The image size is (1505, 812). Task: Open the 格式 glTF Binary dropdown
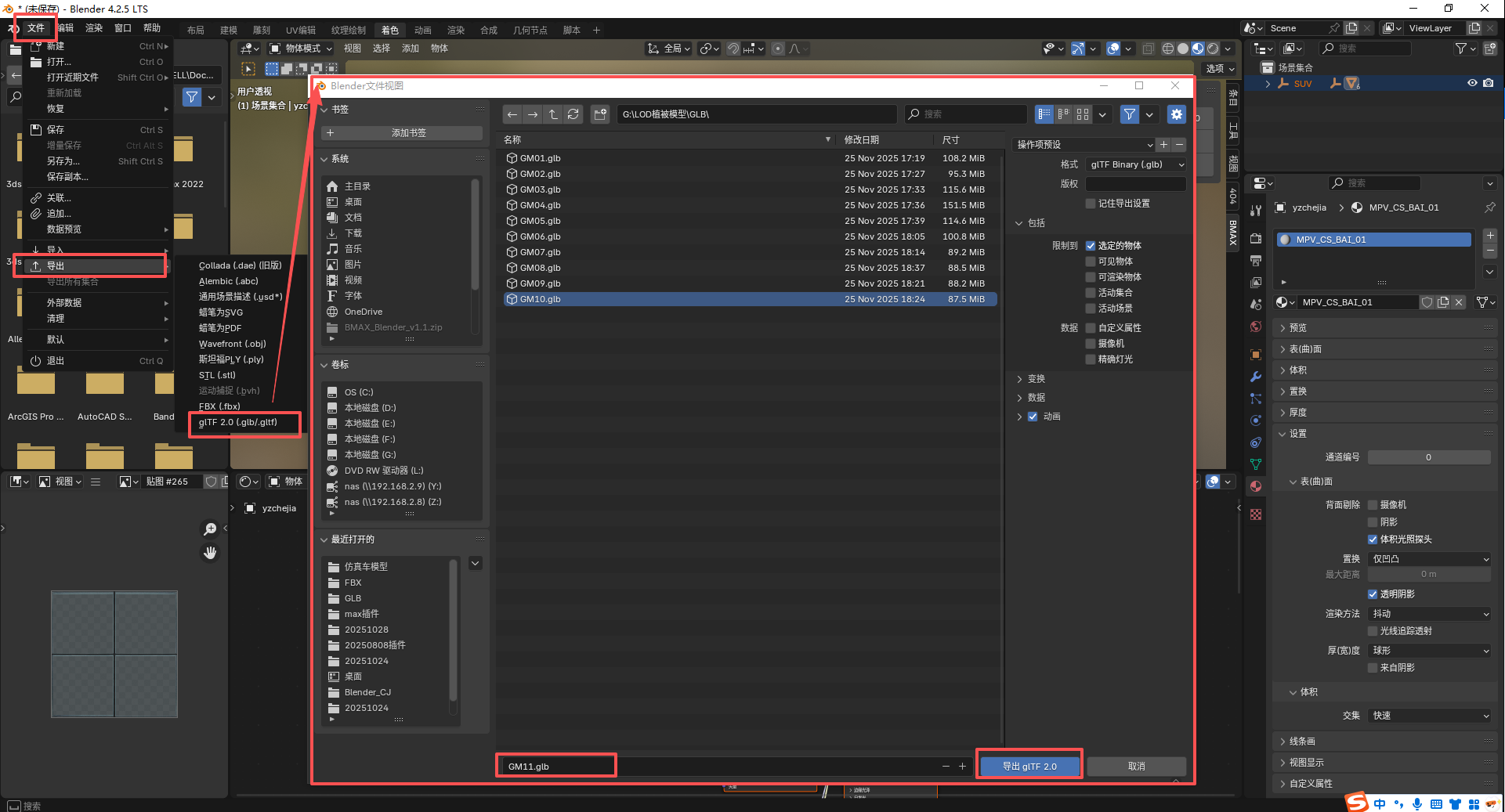pyautogui.click(x=1136, y=164)
